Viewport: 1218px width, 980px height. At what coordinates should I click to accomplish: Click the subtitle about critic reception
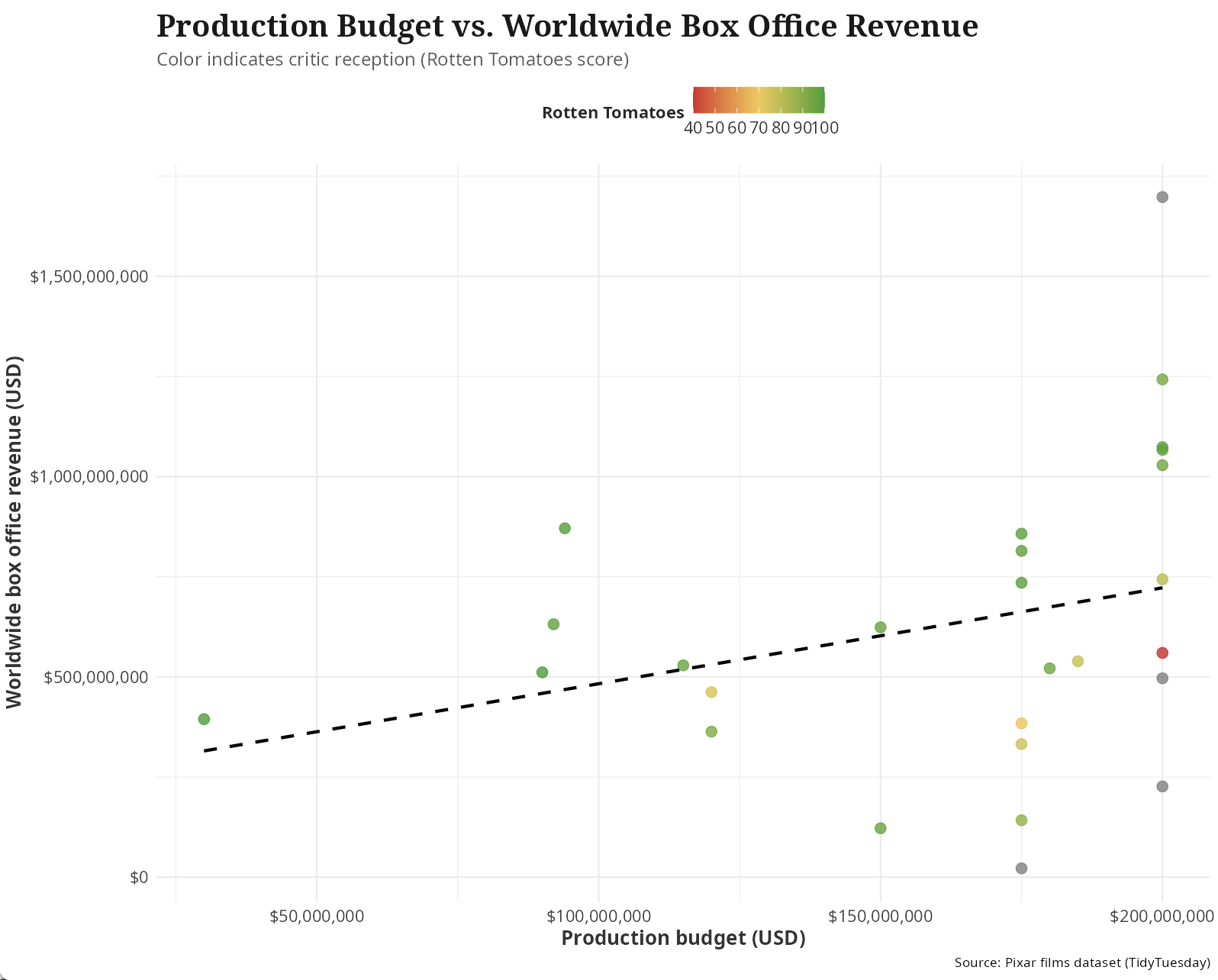click(x=392, y=60)
